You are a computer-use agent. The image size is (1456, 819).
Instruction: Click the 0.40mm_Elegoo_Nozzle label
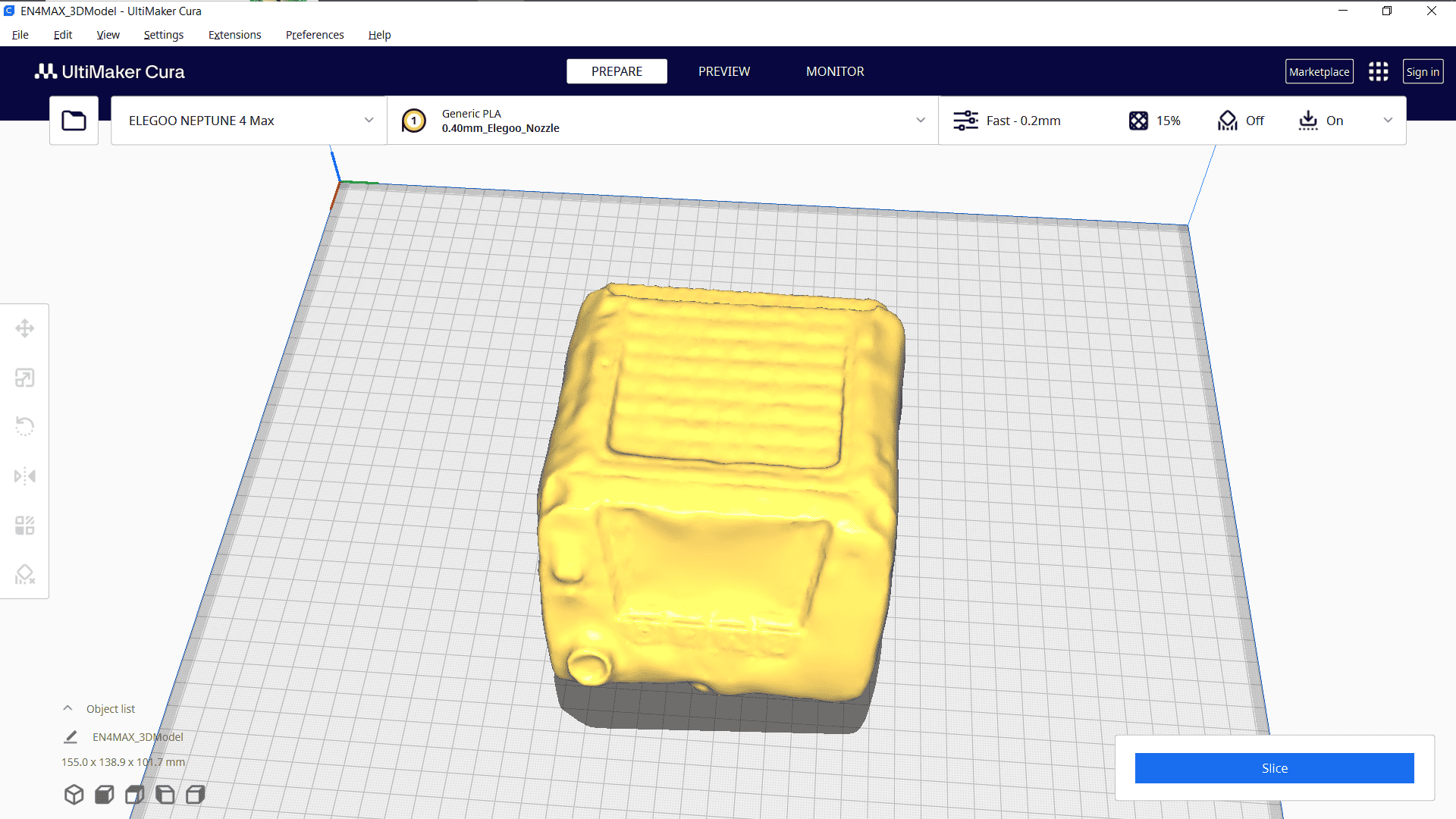click(500, 128)
